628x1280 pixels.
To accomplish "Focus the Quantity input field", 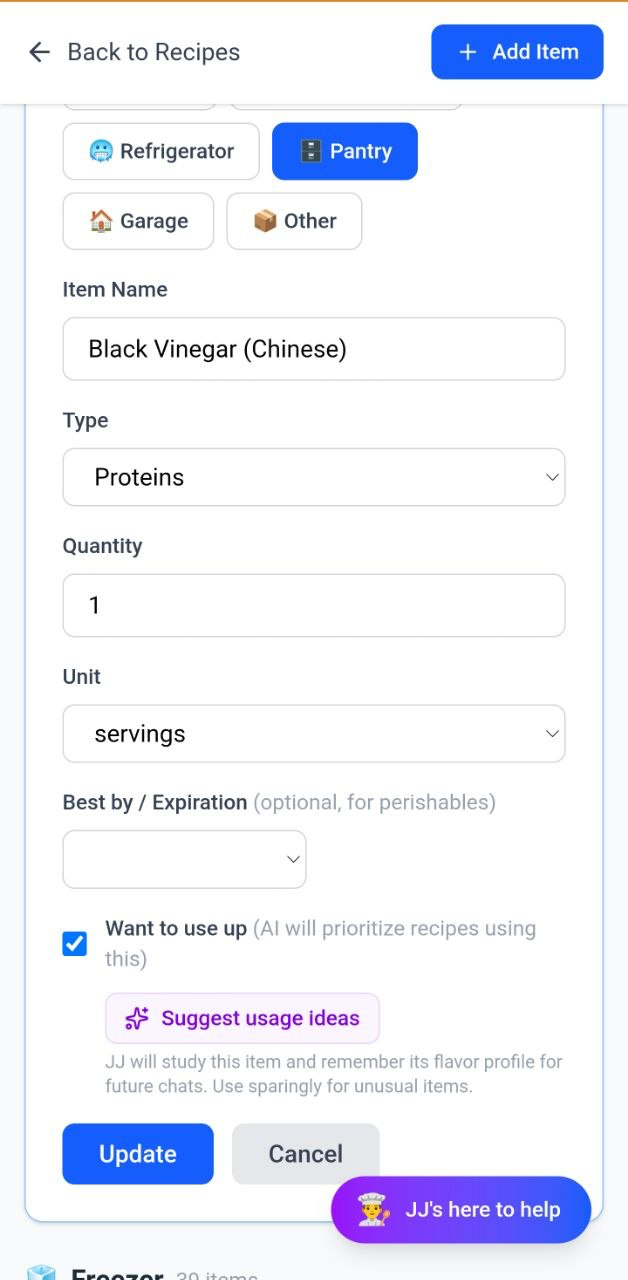I will (x=314, y=605).
